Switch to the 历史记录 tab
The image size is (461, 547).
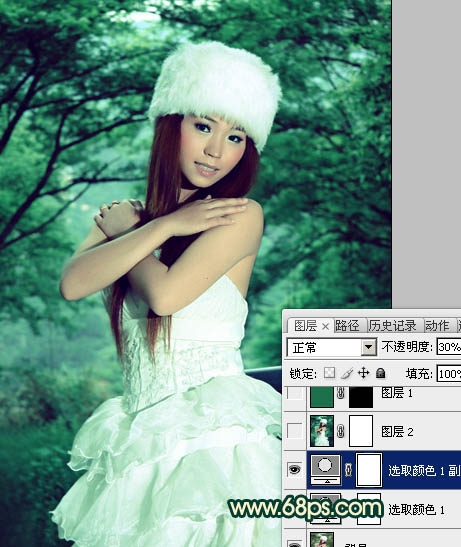(x=393, y=325)
